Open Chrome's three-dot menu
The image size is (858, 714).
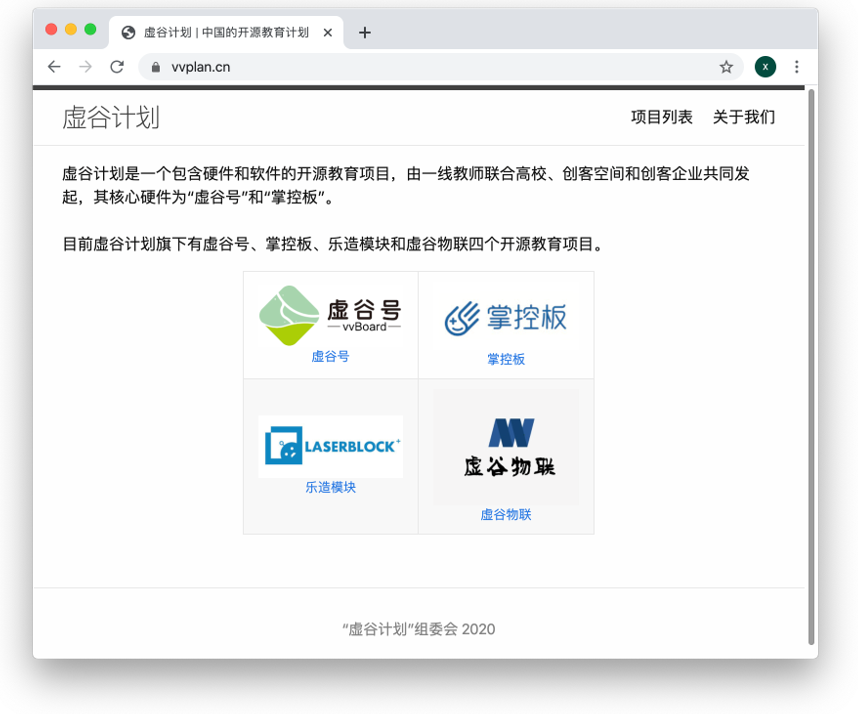tap(797, 67)
